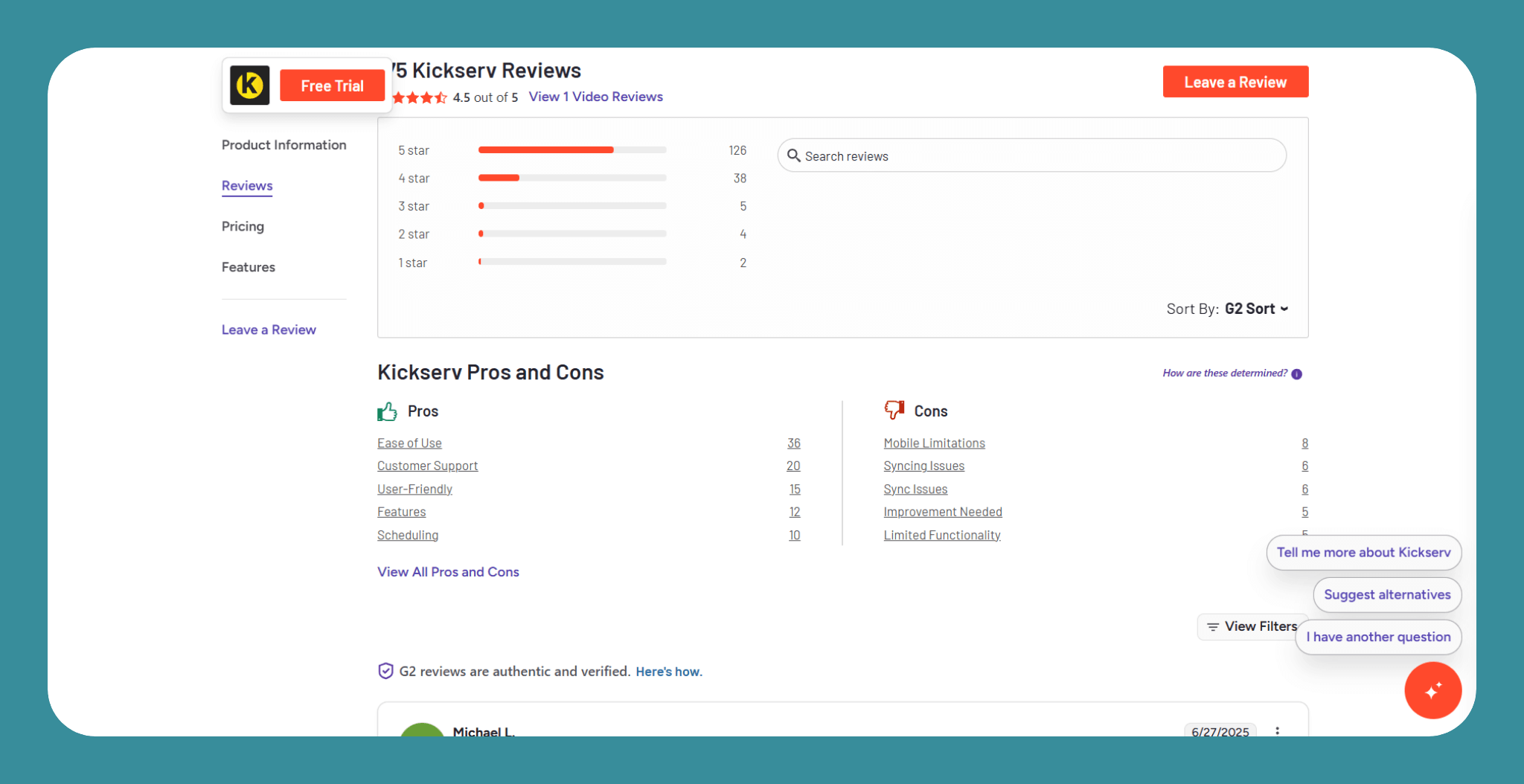1524x784 pixels.
Task: Open the Syncing Issues con
Action: [923, 466]
